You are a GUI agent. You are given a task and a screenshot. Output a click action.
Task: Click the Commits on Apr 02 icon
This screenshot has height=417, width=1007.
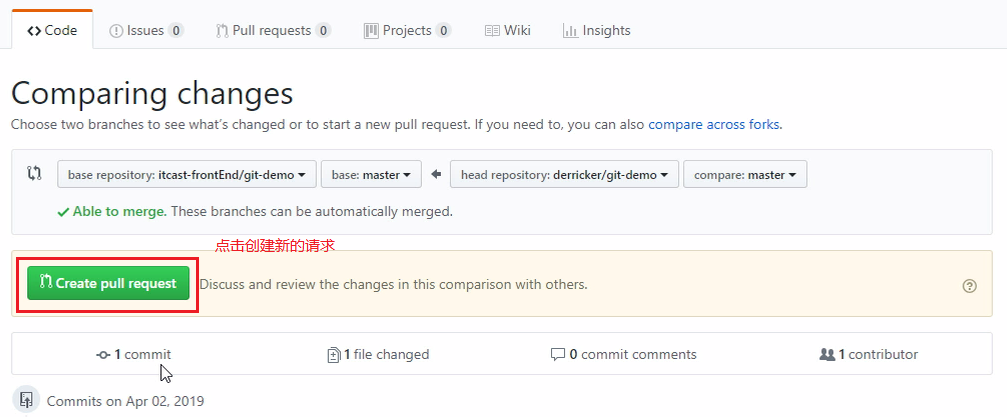27,400
